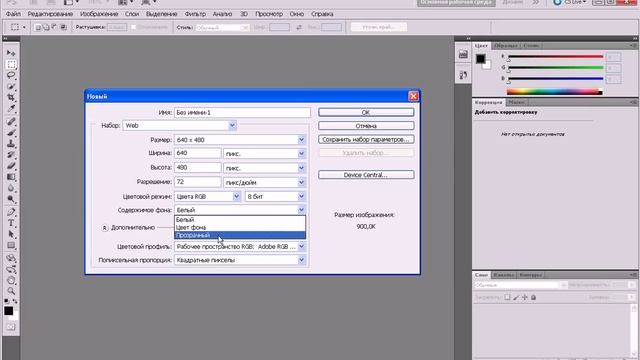The width and height of the screenshot is (640, 360).
Task: Switch to the Каналы tab
Action: (x=503, y=275)
